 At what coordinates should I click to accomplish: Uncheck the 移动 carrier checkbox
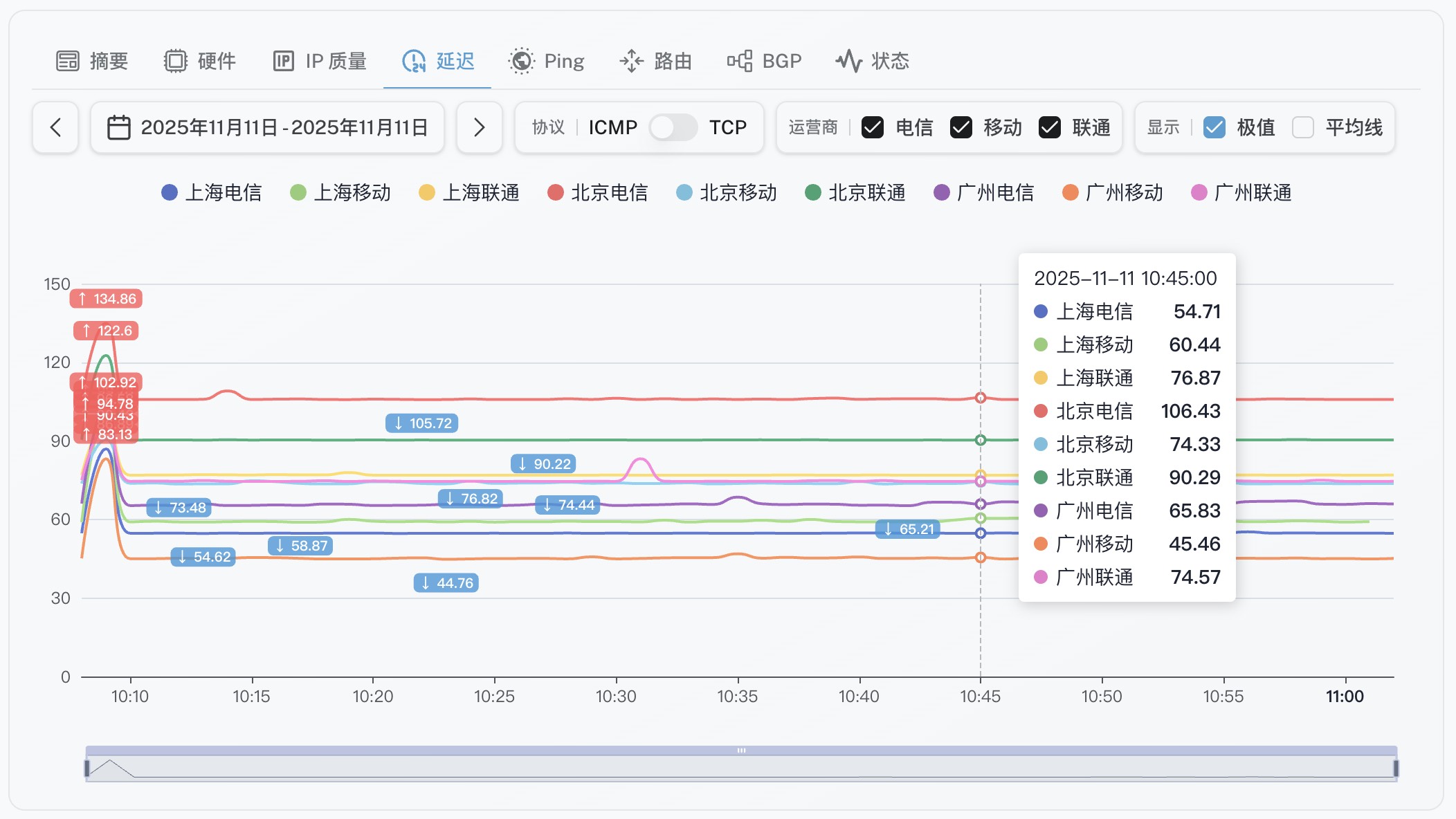[961, 127]
